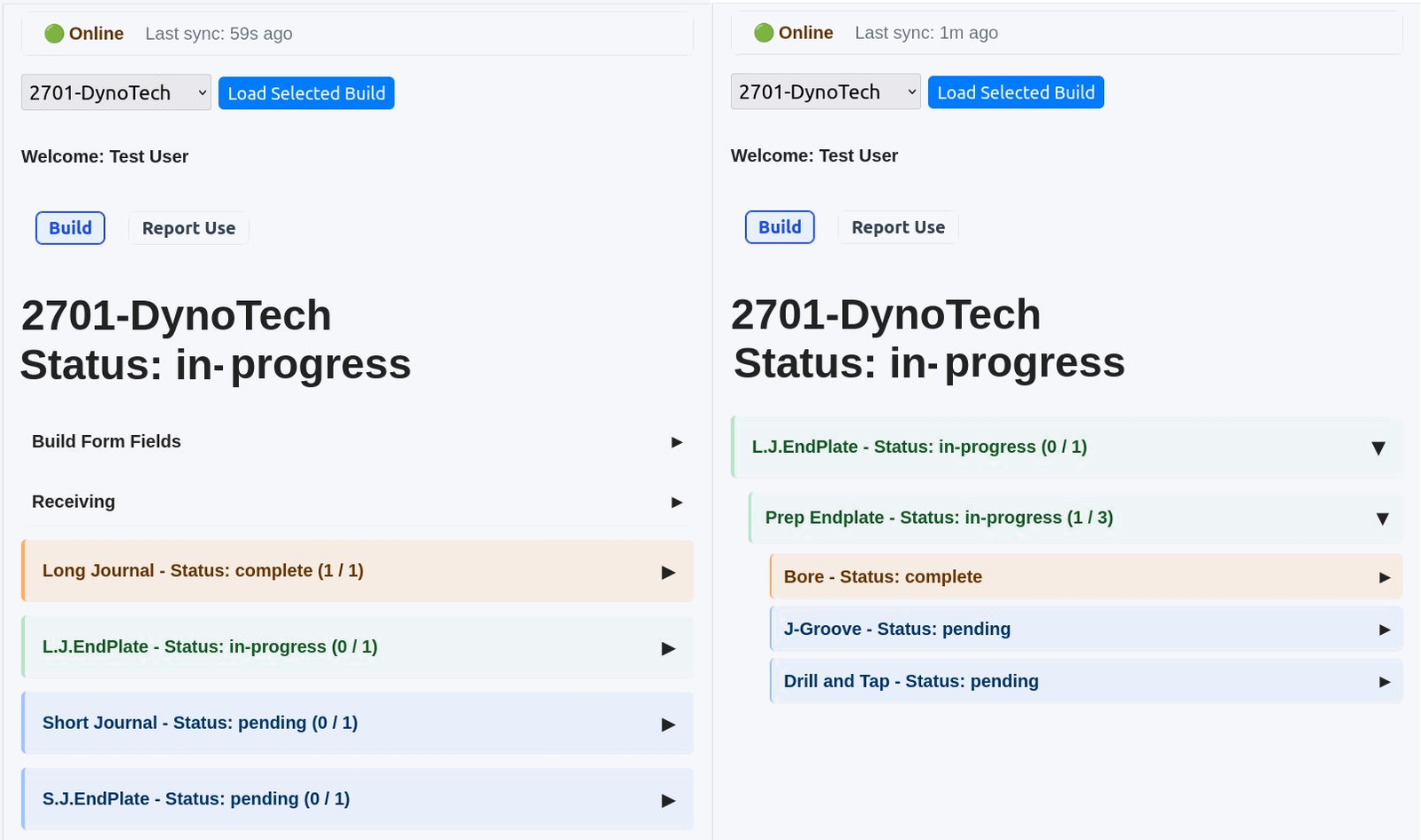Open the build selector in the right panel
Image resolution: width=1421 pixels, height=840 pixels.
(x=824, y=91)
